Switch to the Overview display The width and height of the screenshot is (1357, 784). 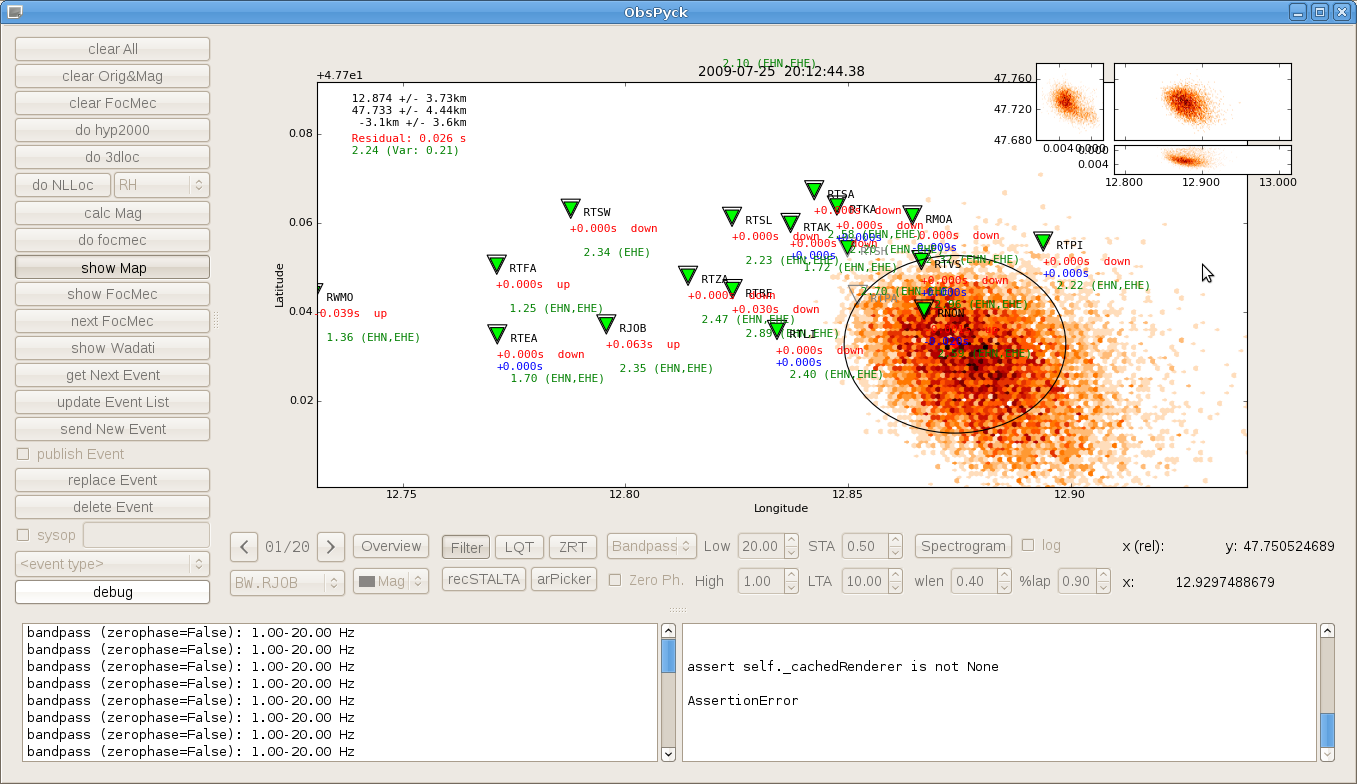[390, 546]
